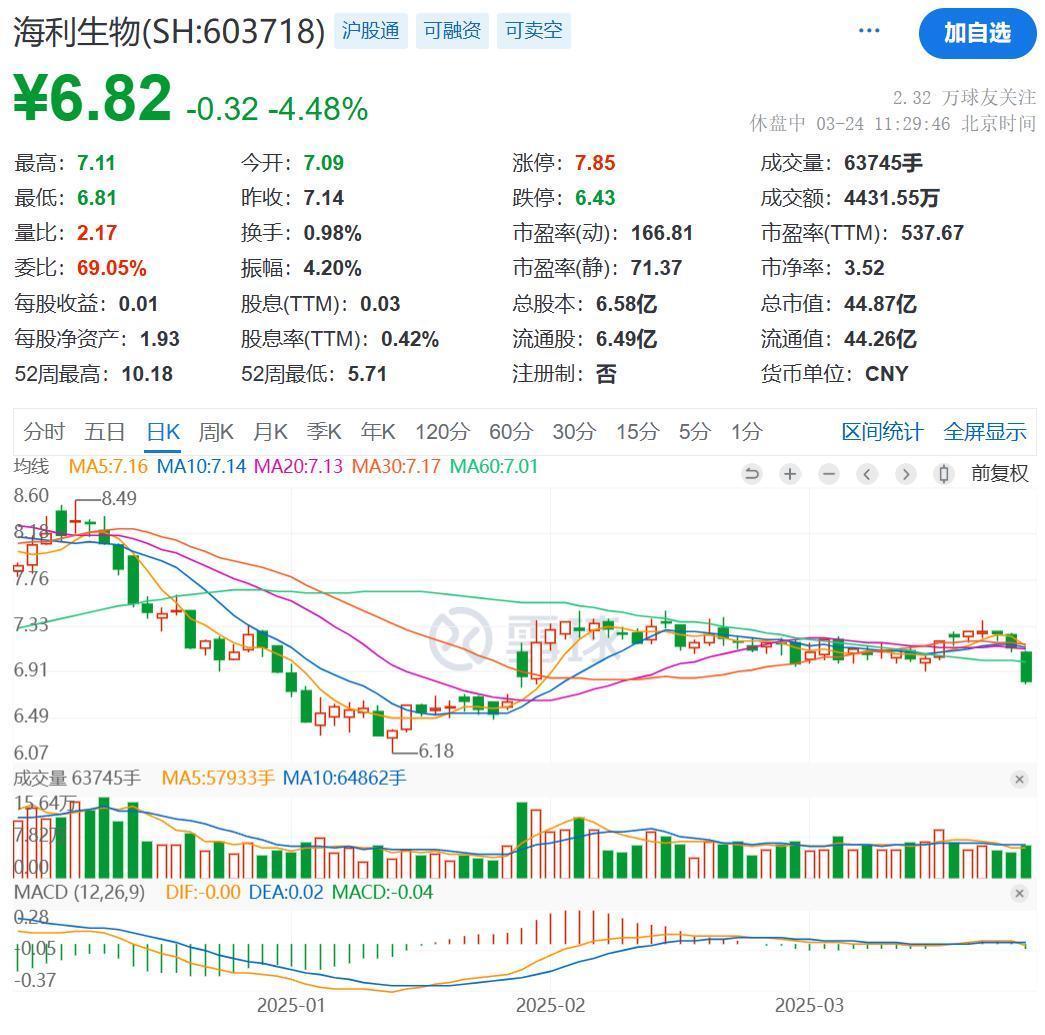
Task: Select the 月K tab
Action: coord(270,432)
